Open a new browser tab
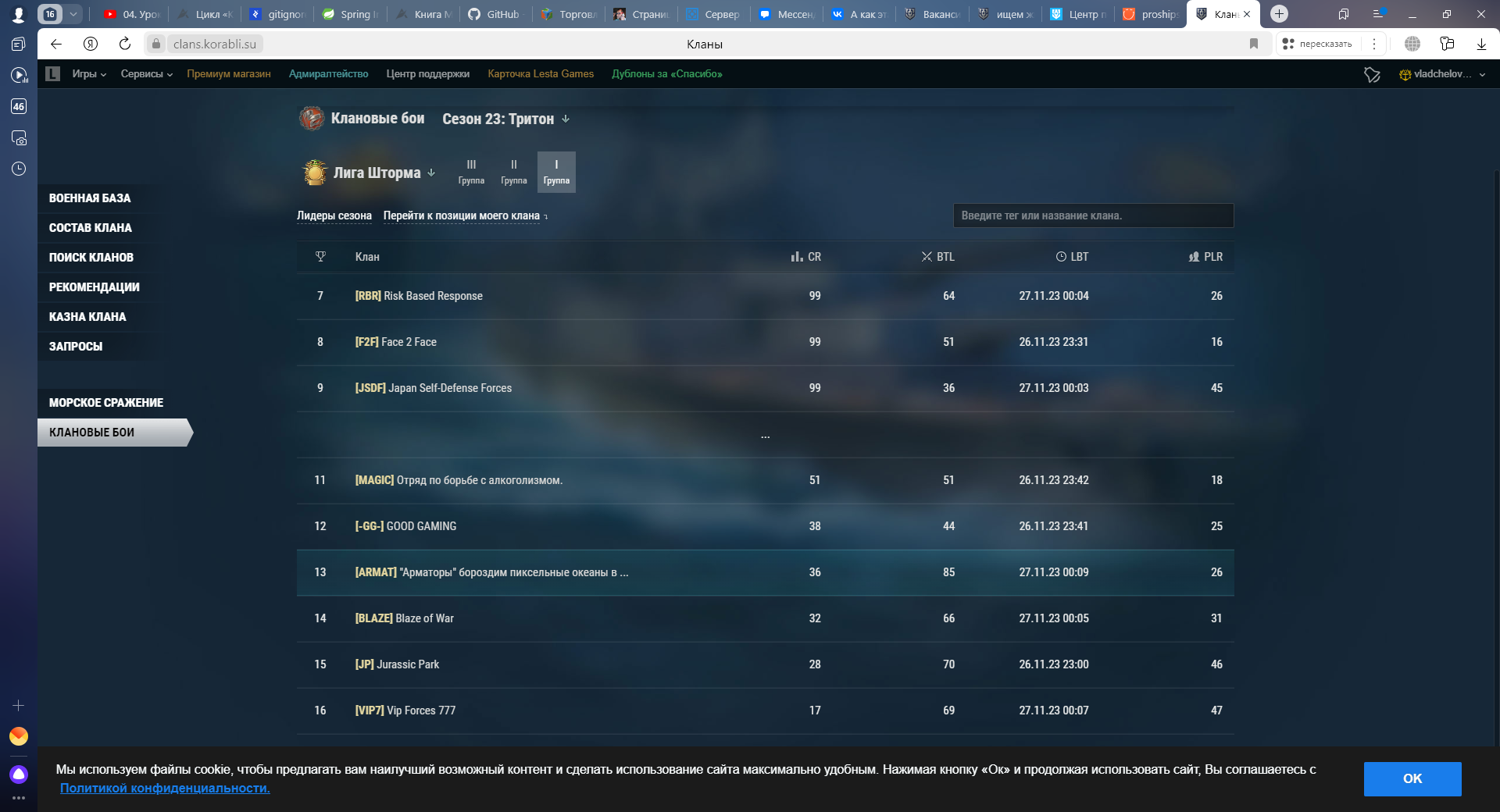 pos(1279,14)
